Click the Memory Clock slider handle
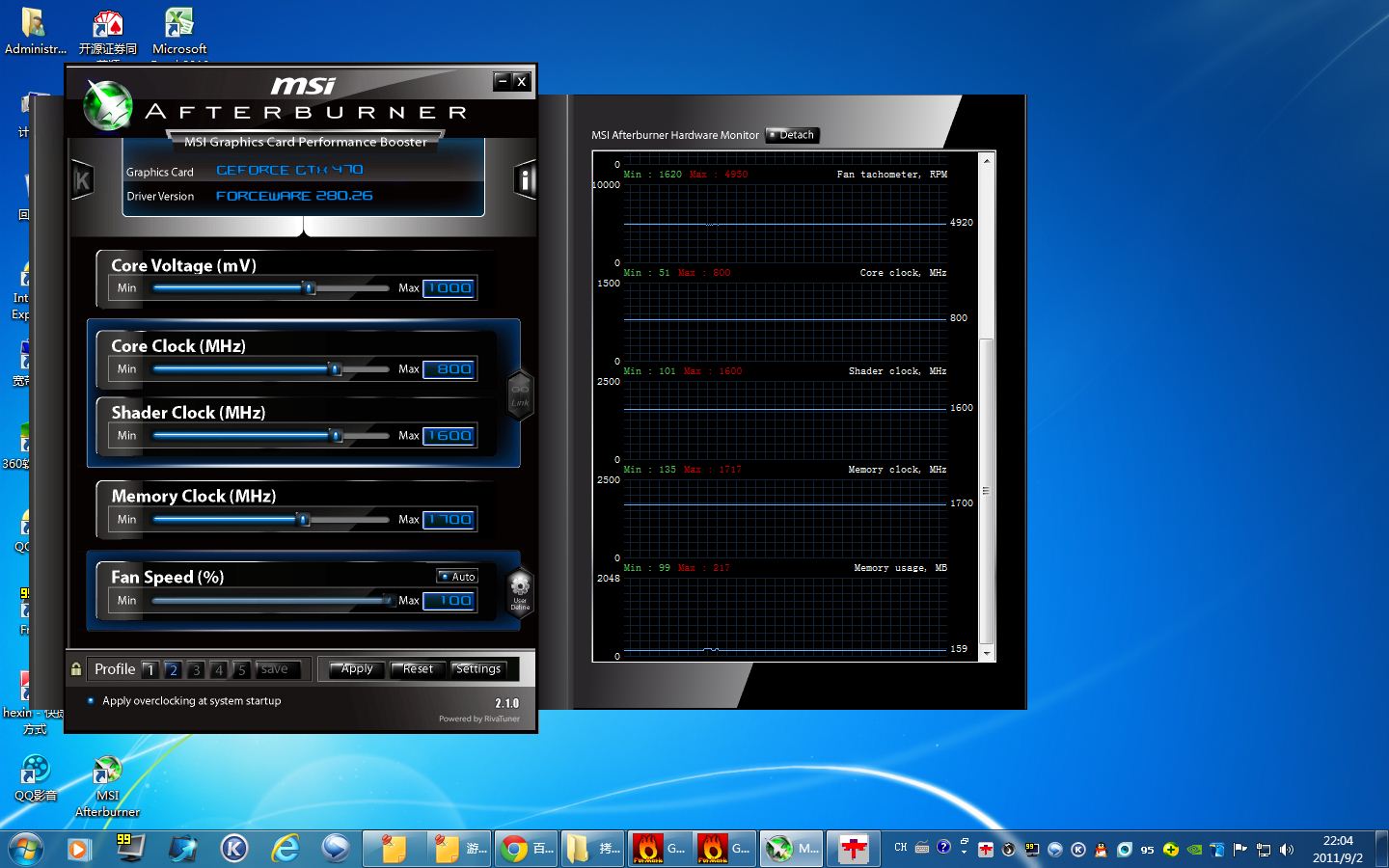 303,519
